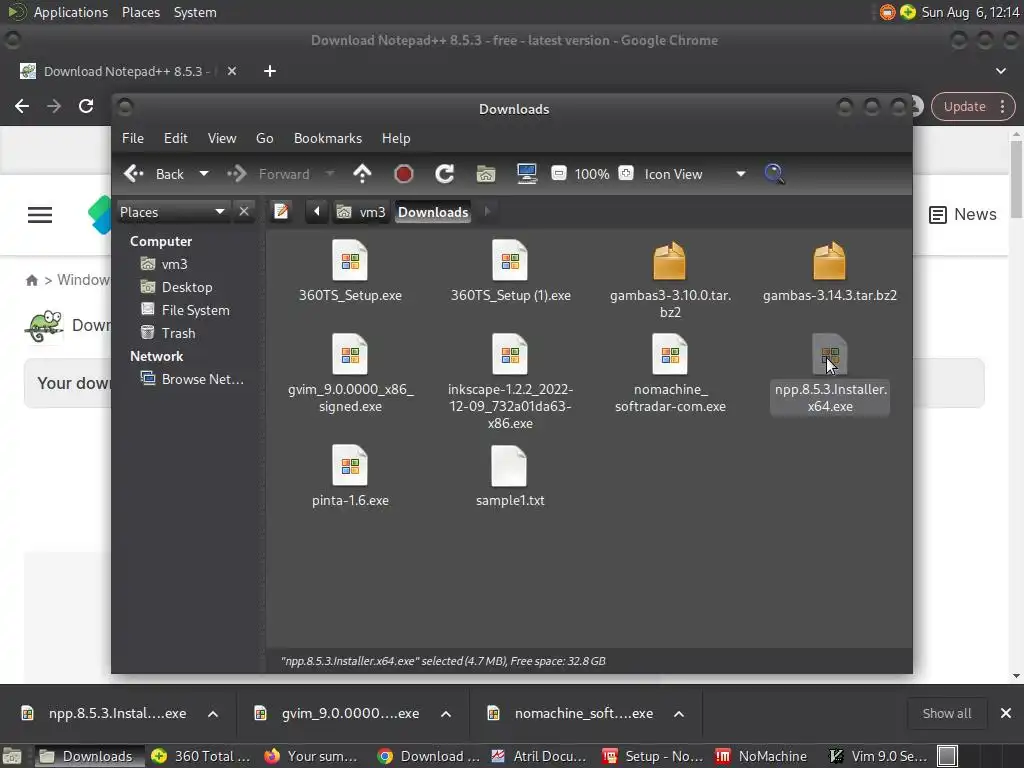
Task: Click the Downloads path bar button
Action: 433,212
